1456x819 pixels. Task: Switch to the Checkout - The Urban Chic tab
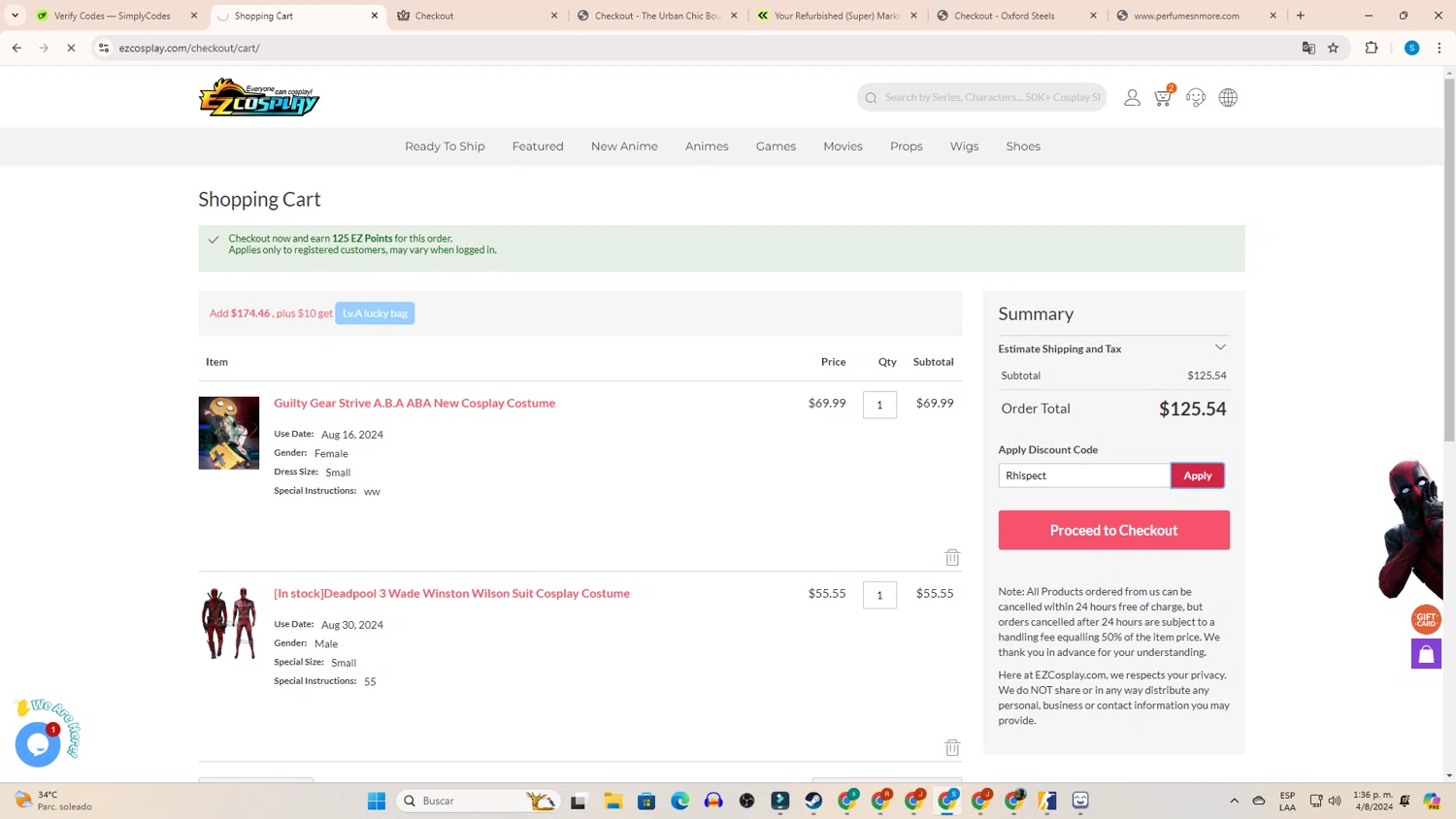pos(657,16)
